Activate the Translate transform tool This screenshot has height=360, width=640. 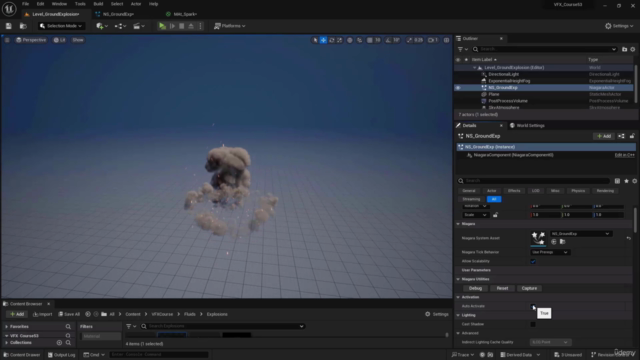pos(323,40)
